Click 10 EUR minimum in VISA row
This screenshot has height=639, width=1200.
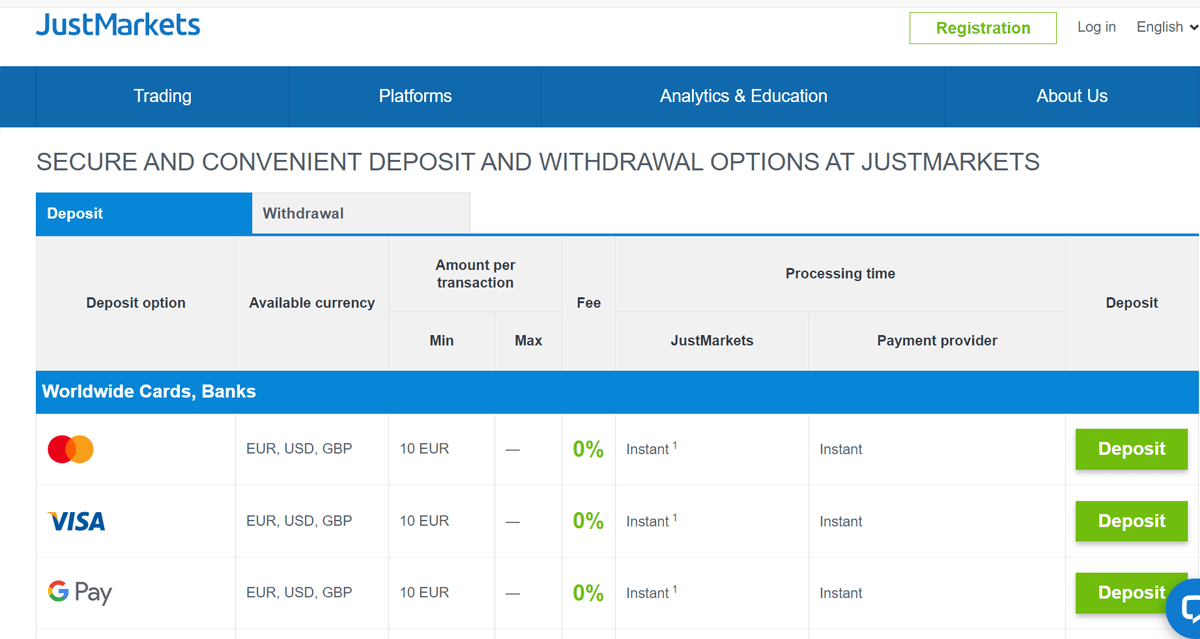point(424,521)
